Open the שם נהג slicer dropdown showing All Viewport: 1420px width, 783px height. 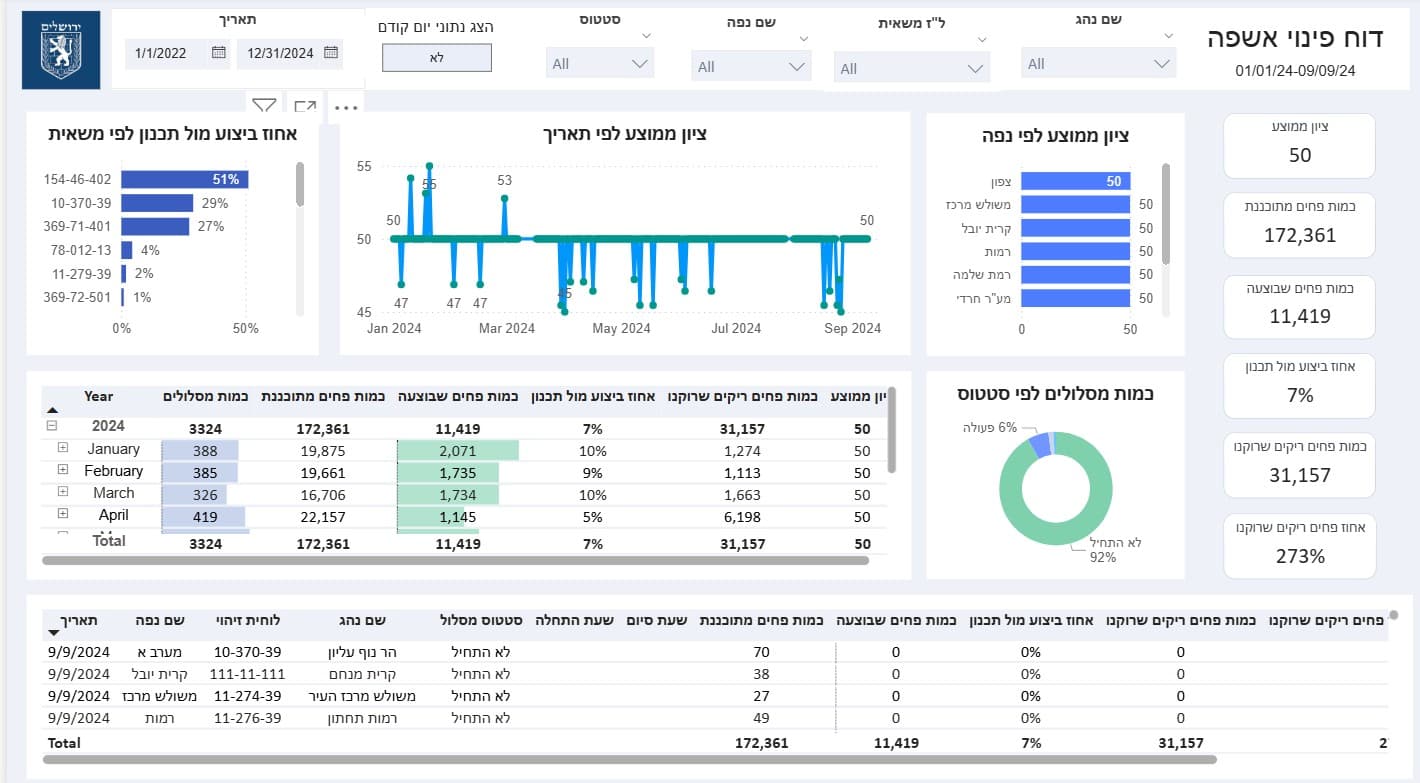click(1099, 64)
